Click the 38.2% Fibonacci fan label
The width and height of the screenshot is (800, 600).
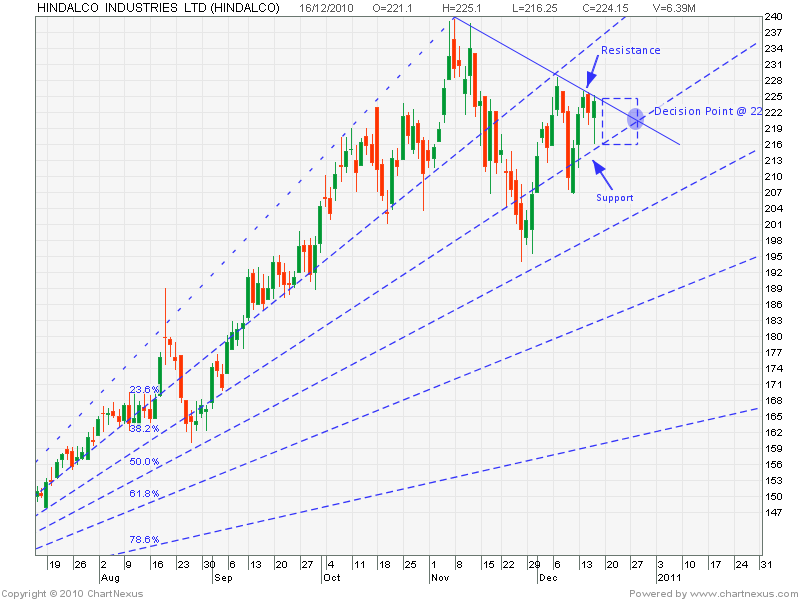(144, 429)
